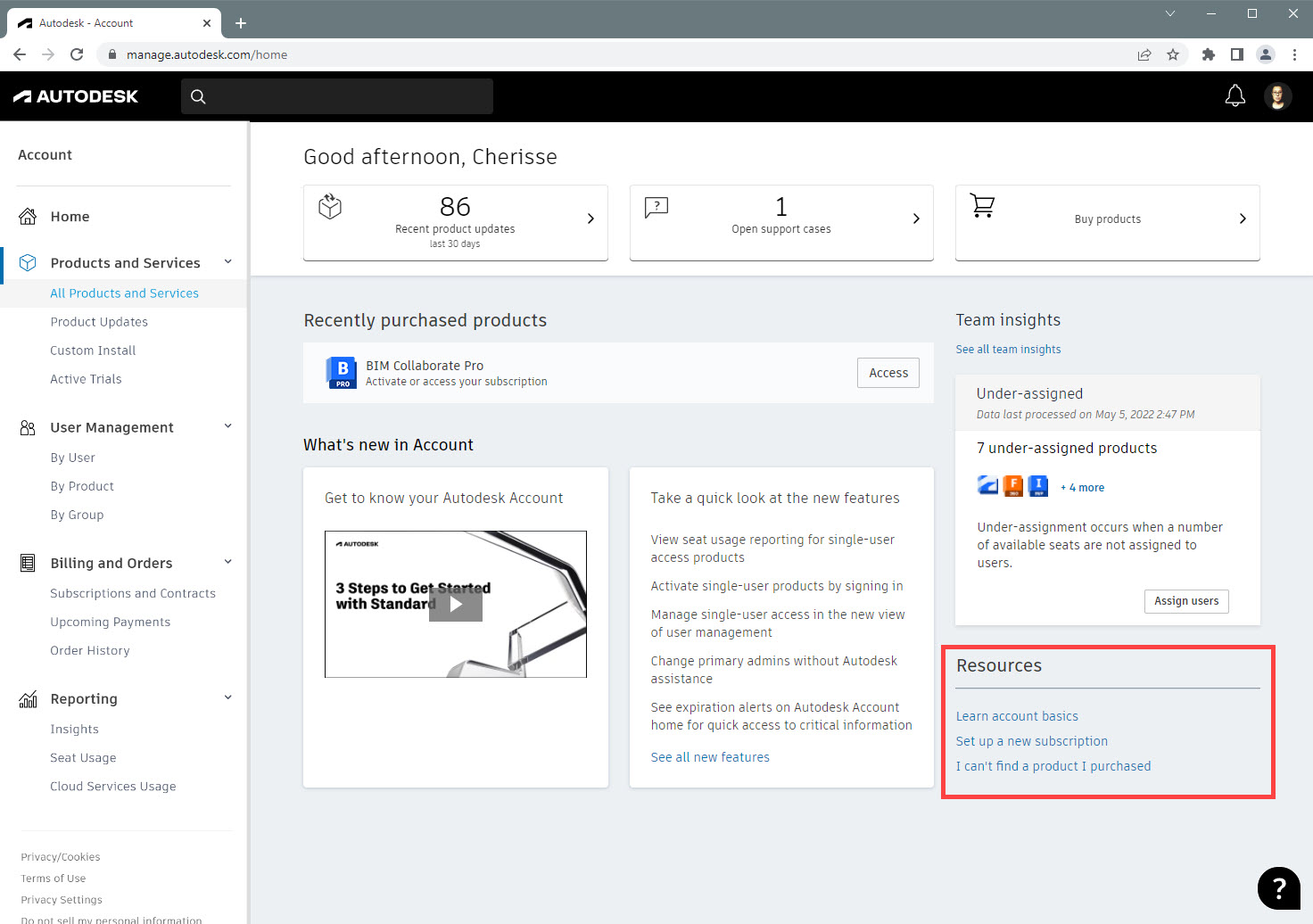
Task: Open Cloud Services Usage report
Action: point(113,786)
